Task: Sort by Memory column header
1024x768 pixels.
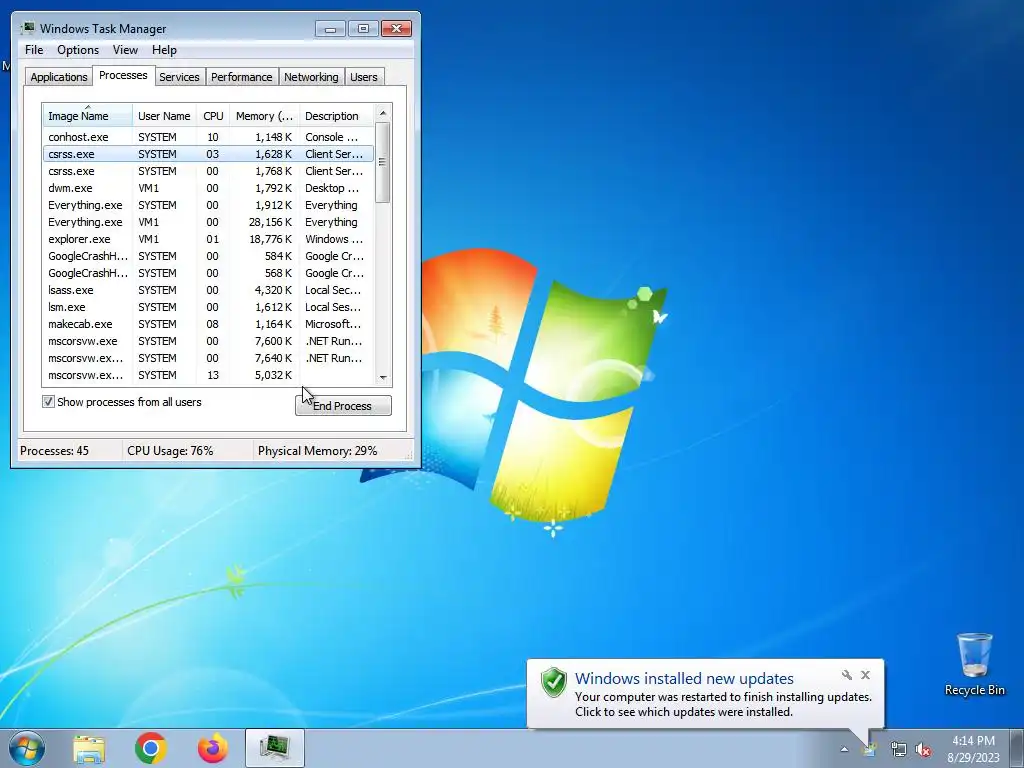Action: pos(264,116)
